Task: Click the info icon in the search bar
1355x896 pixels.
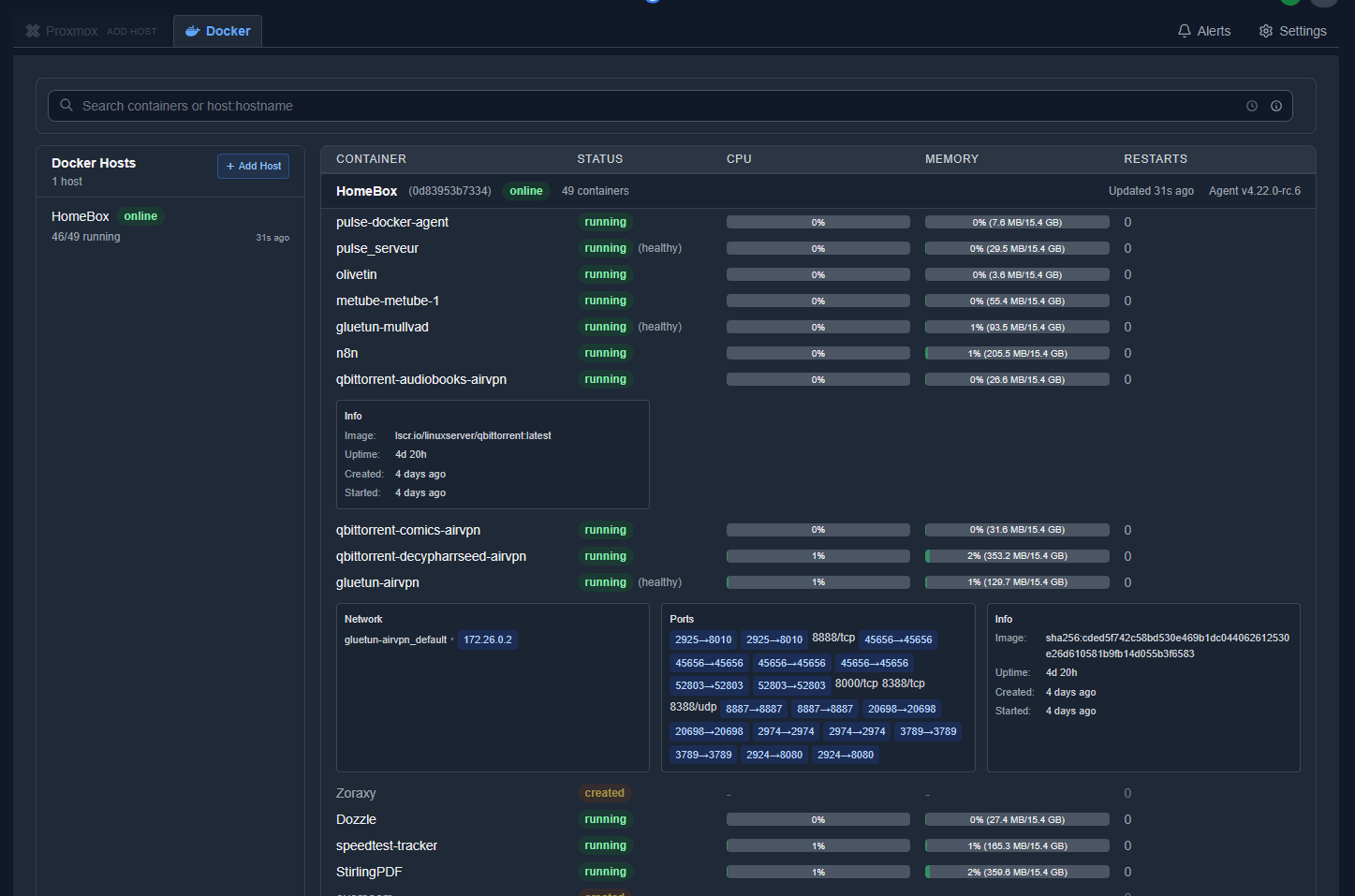Action: (x=1275, y=106)
